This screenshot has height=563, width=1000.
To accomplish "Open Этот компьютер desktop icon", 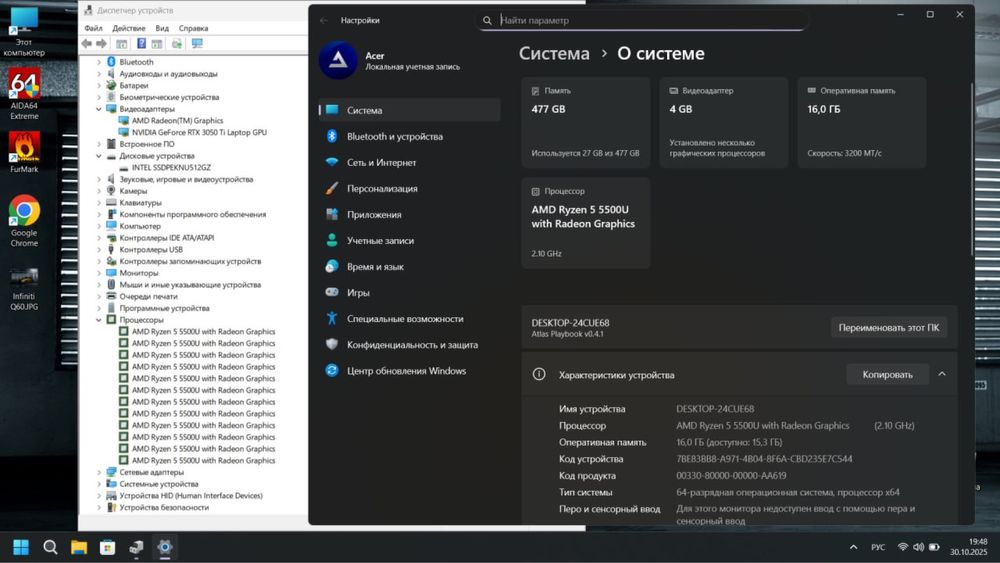I will pos(24,32).
